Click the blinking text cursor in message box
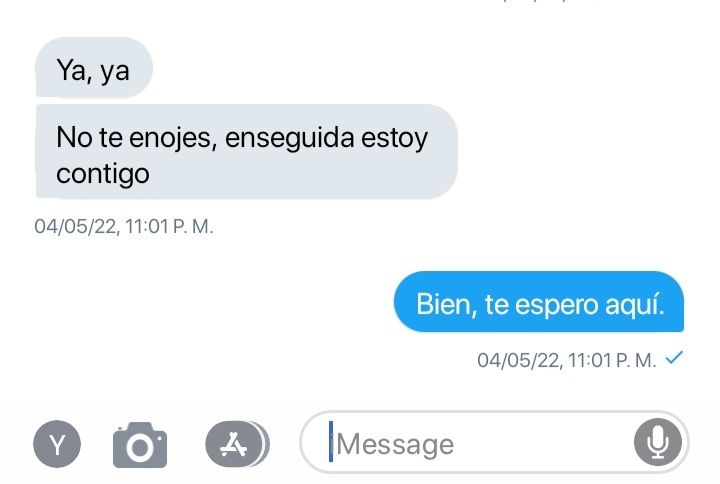 pos(331,442)
